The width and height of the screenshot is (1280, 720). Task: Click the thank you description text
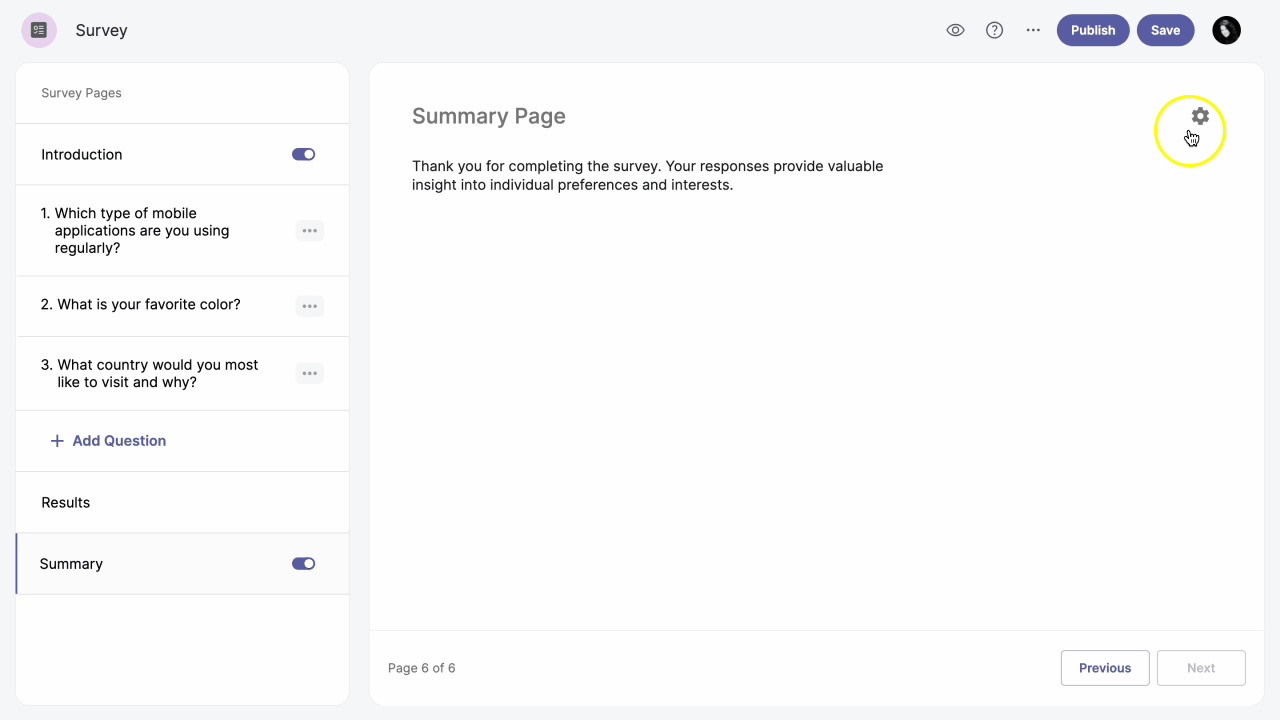(647, 175)
